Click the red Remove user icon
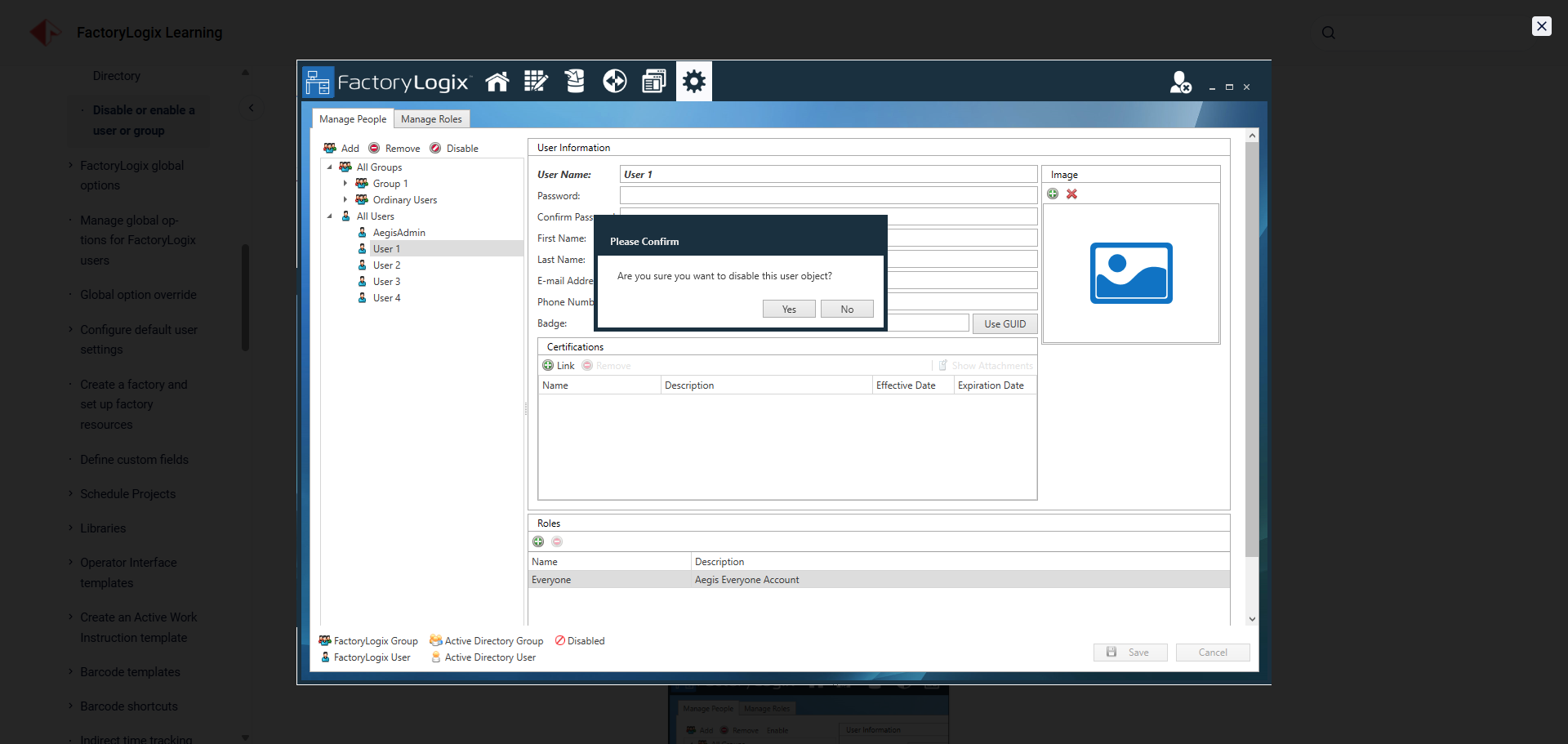This screenshot has height=744, width=1568. coord(374,149)
